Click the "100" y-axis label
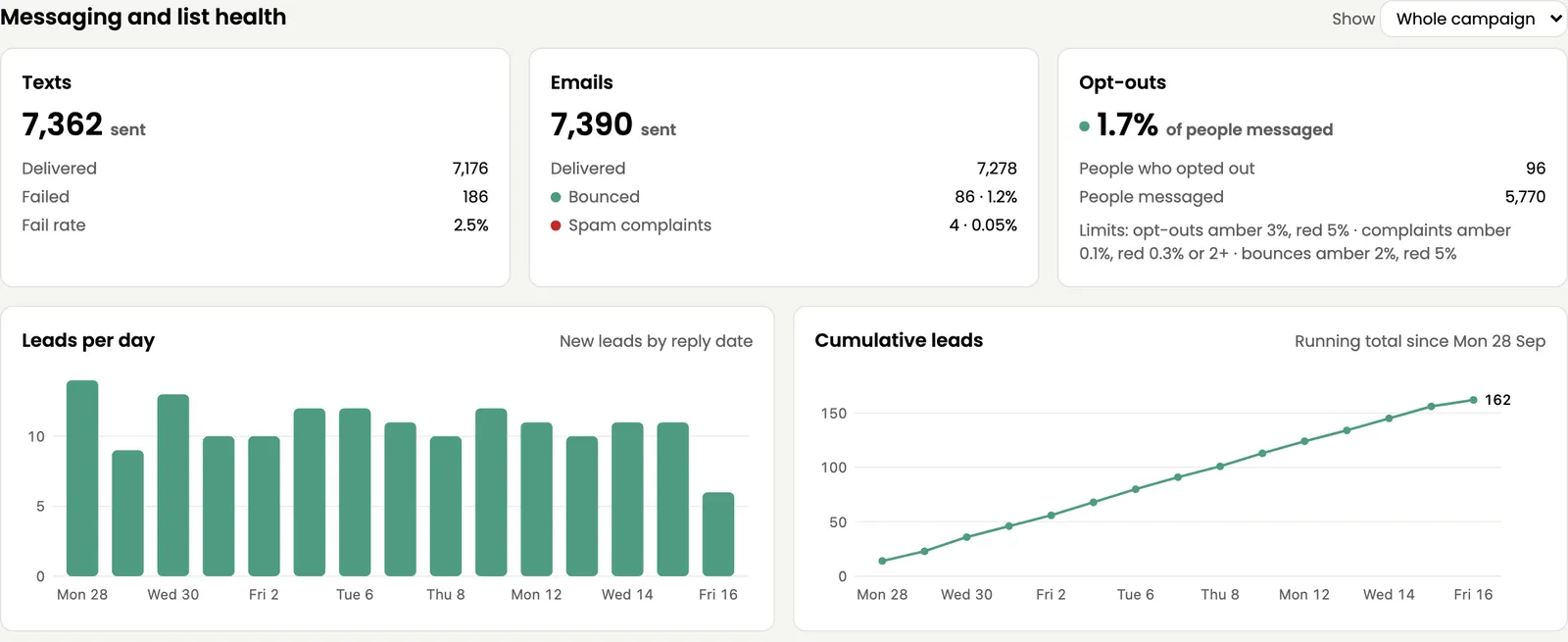The width and height of the screenshot is (1568, 642). [834, 468]
